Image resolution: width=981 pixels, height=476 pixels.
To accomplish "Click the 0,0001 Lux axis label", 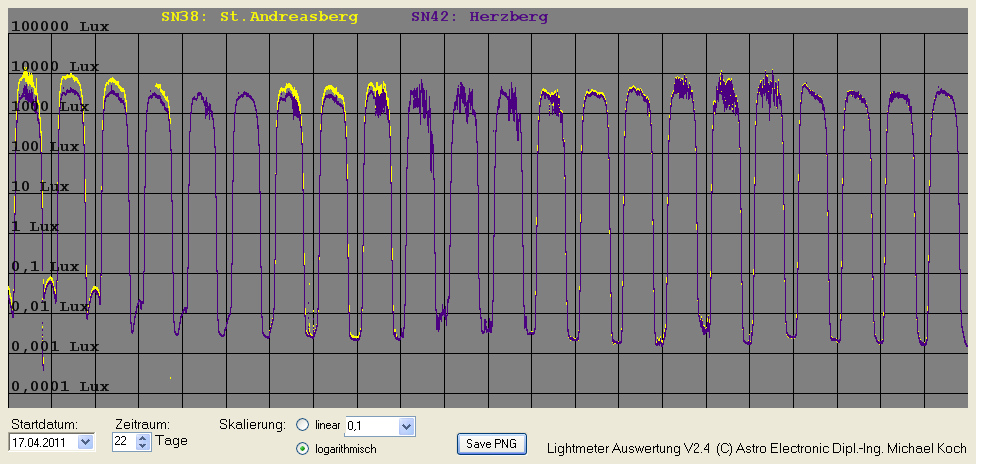I will coord(61,387).
